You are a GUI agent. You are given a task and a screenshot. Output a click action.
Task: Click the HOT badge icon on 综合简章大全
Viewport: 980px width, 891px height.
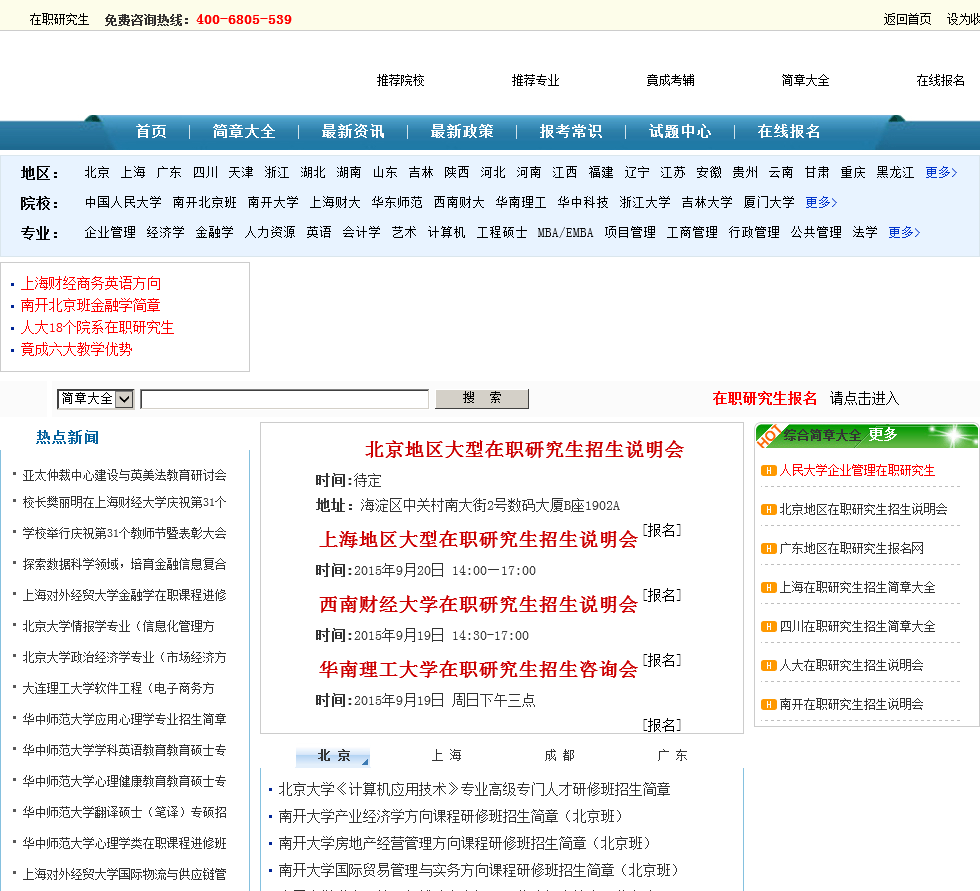768,436
